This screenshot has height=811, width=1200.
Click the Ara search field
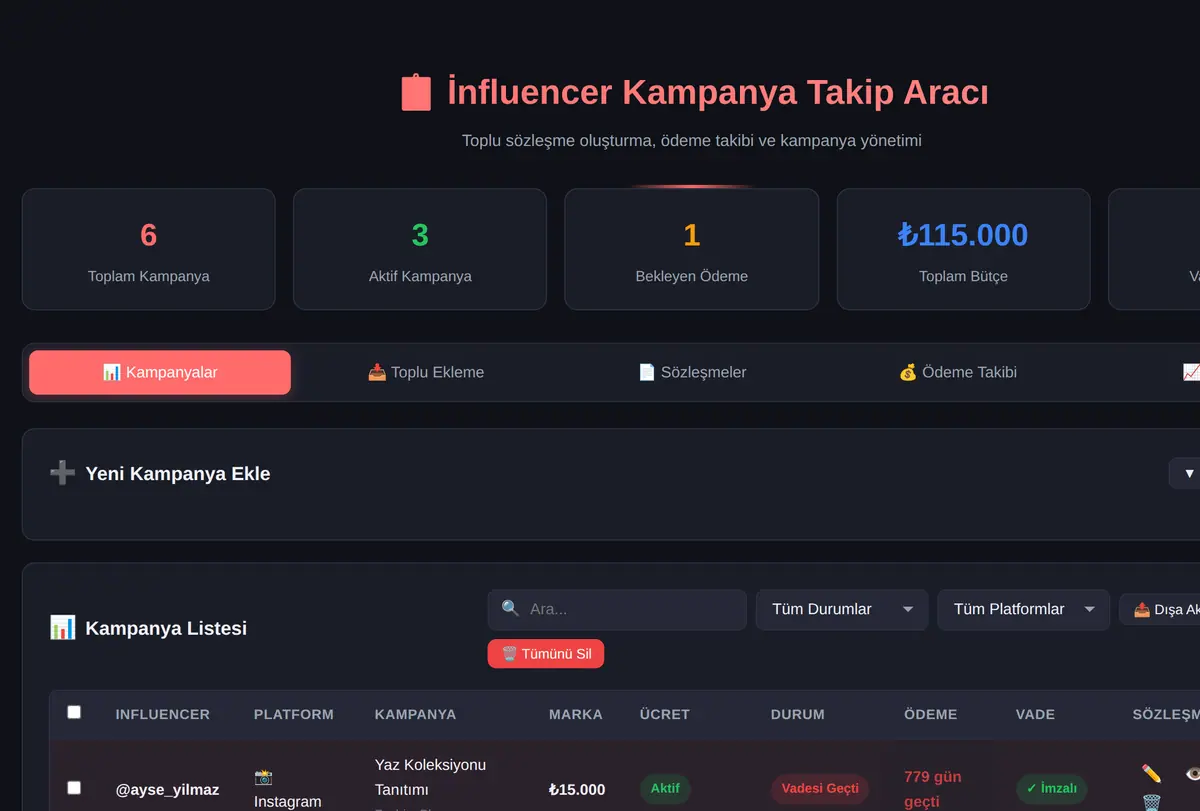(617, 609)
